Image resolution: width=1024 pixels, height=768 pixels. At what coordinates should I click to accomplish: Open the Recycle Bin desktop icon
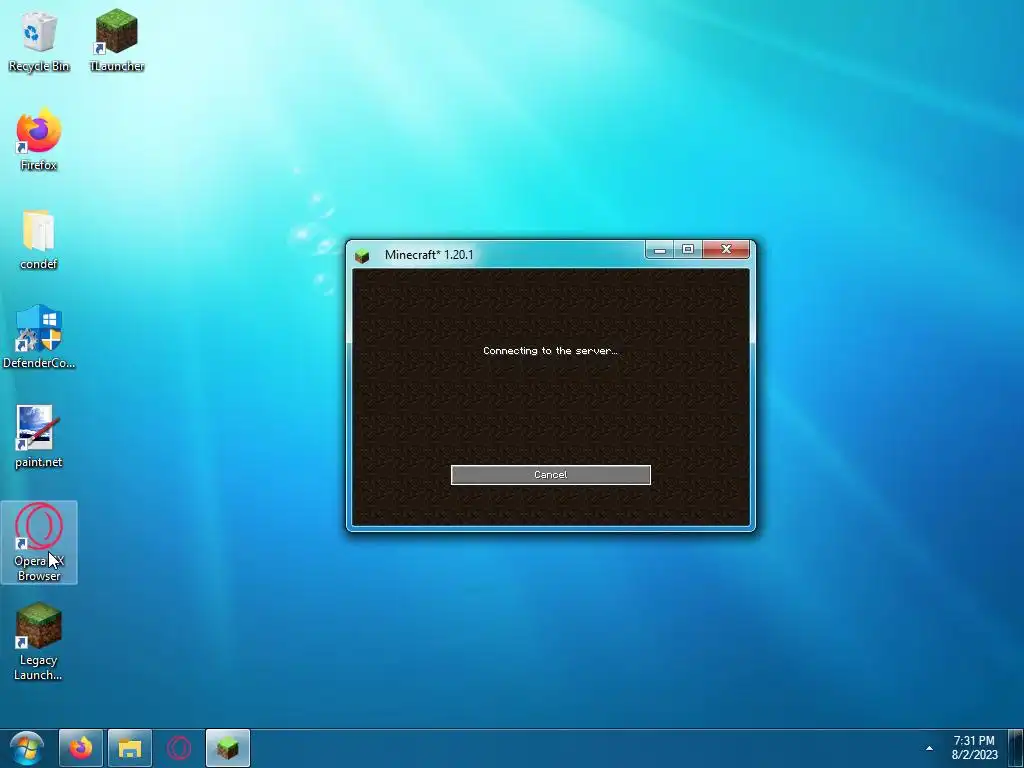(x=39, y=41)
